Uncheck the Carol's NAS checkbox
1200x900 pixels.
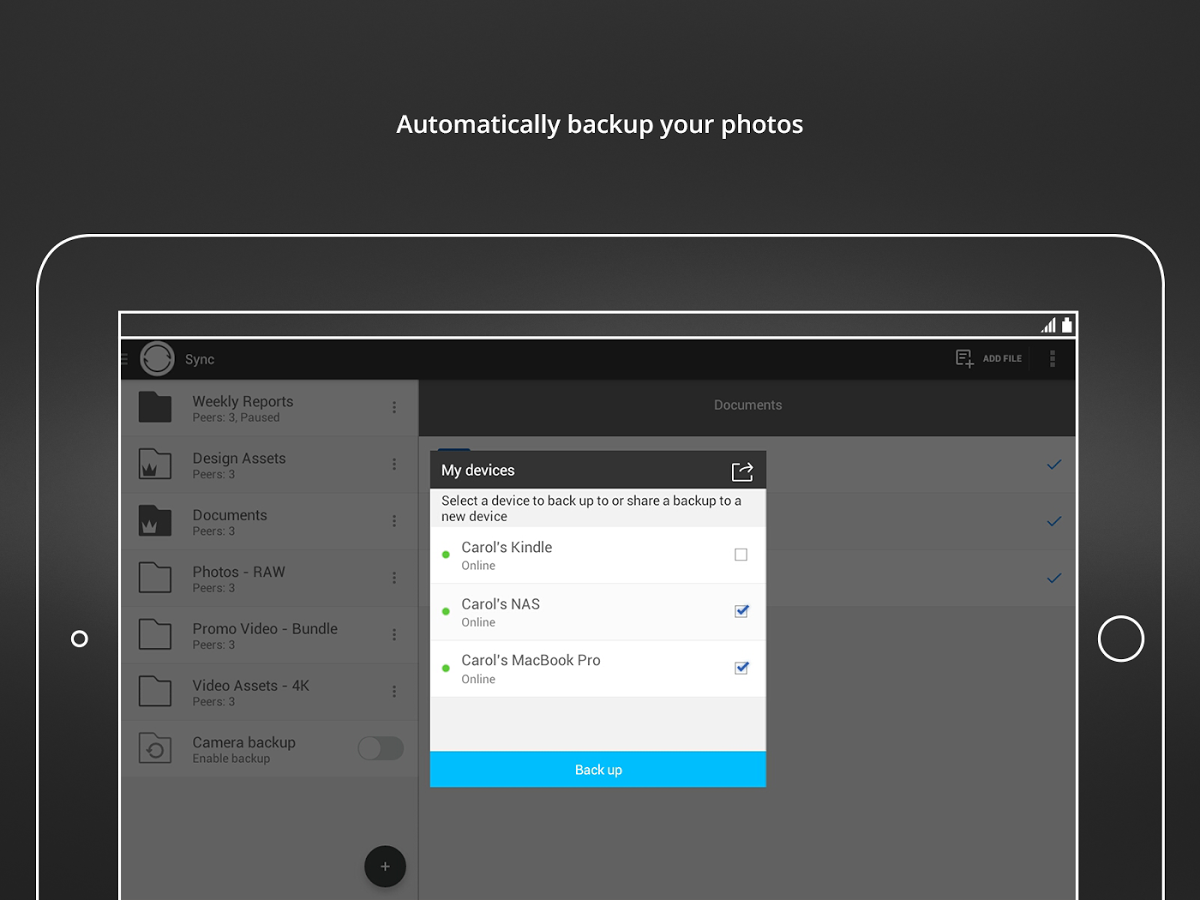[741, 611]
